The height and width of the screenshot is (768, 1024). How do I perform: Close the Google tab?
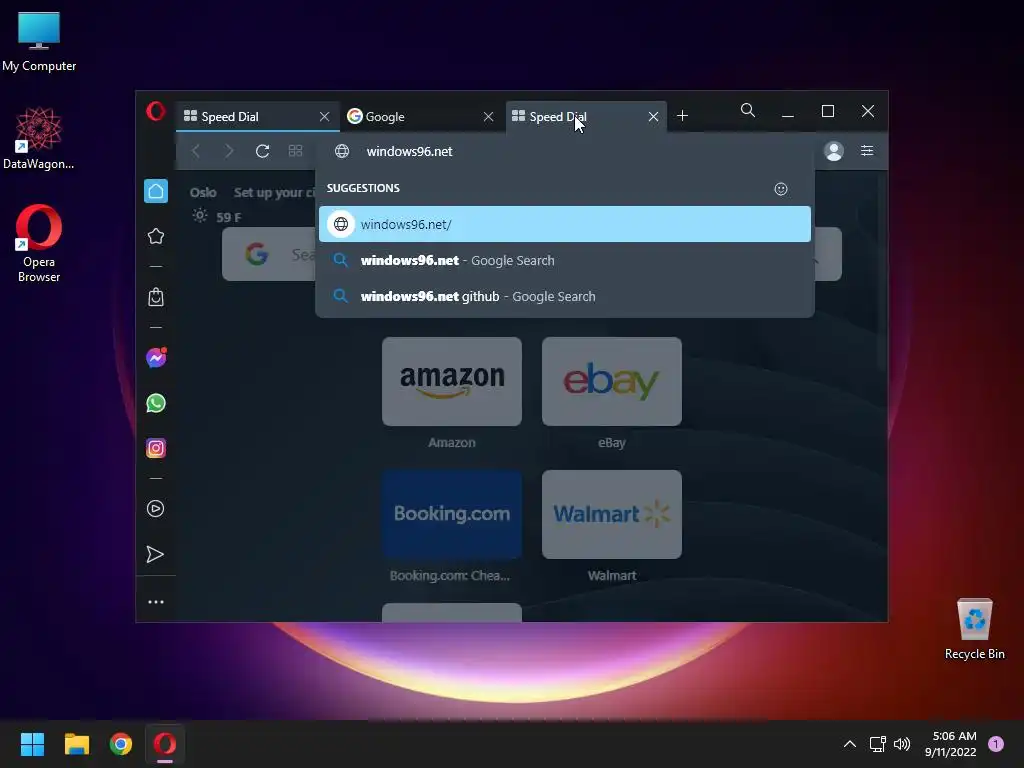tap(488, 116)
